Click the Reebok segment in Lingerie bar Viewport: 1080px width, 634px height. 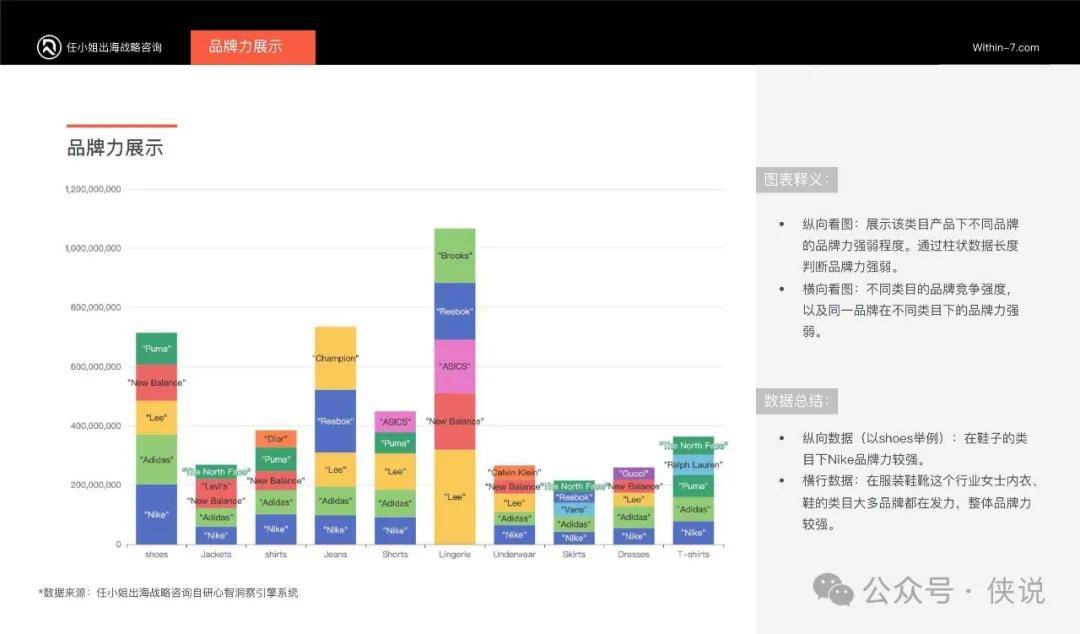(x=455, y=311)
